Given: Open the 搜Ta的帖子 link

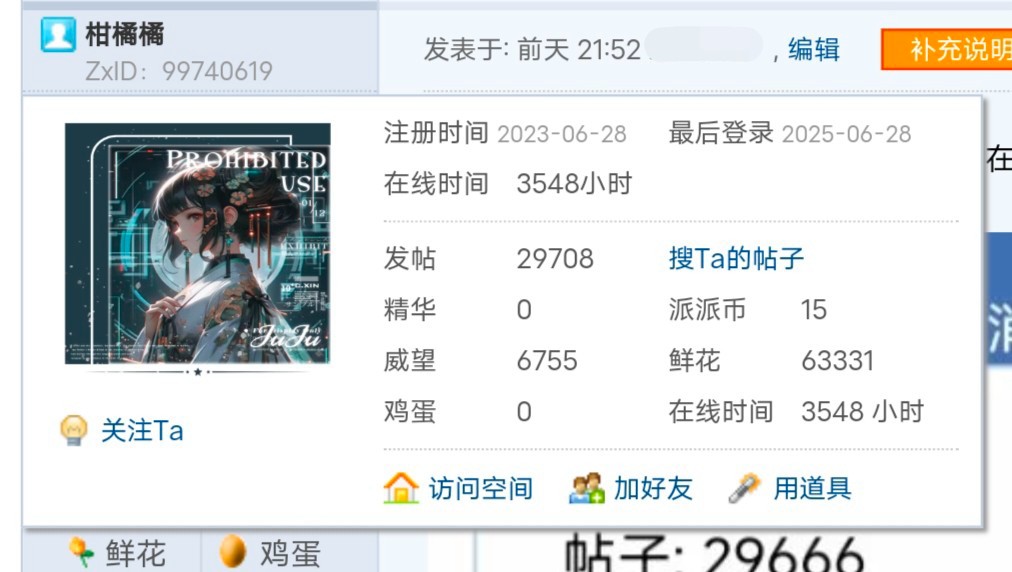Looking at the screenshot, I should click(736, 258).
